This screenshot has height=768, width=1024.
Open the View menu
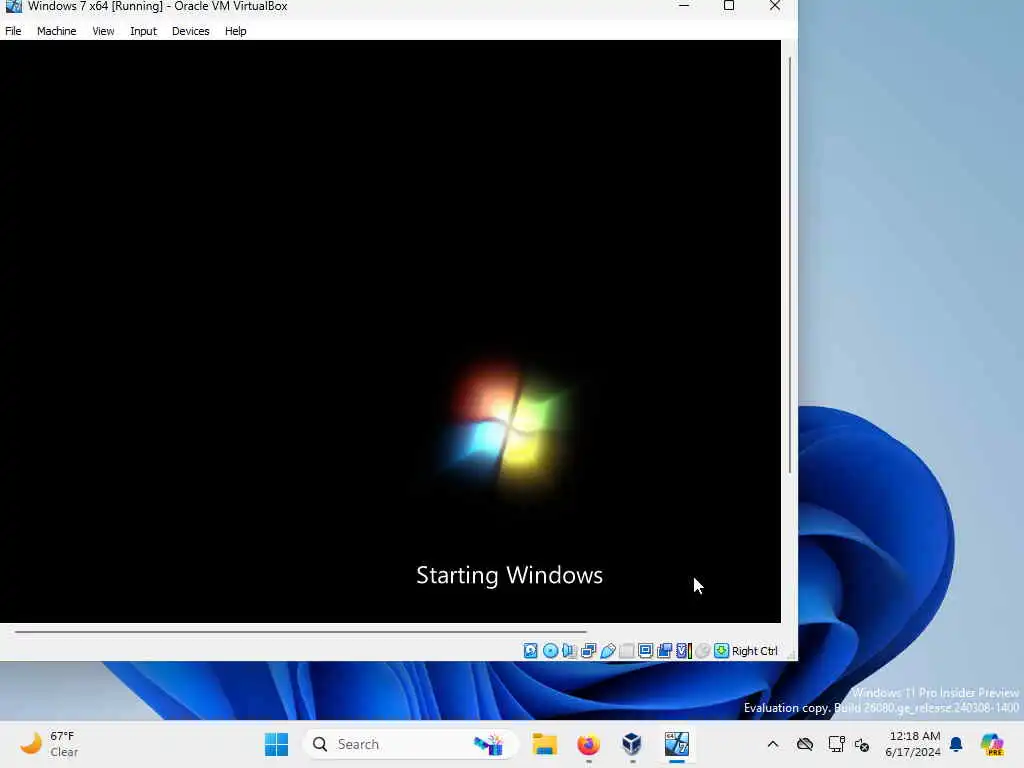(x=103, y=31)
